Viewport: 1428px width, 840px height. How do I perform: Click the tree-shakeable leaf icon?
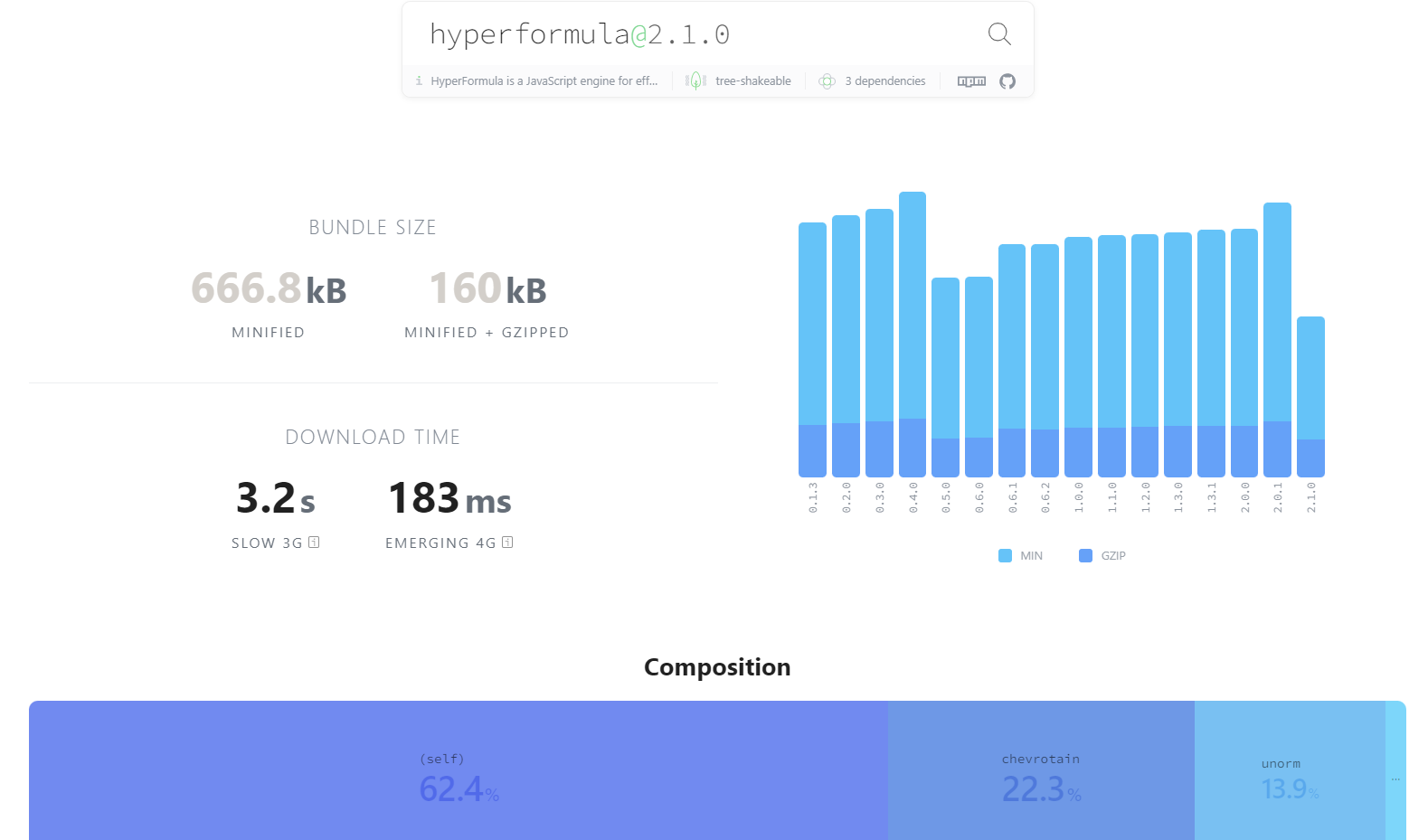click(695, 81)
